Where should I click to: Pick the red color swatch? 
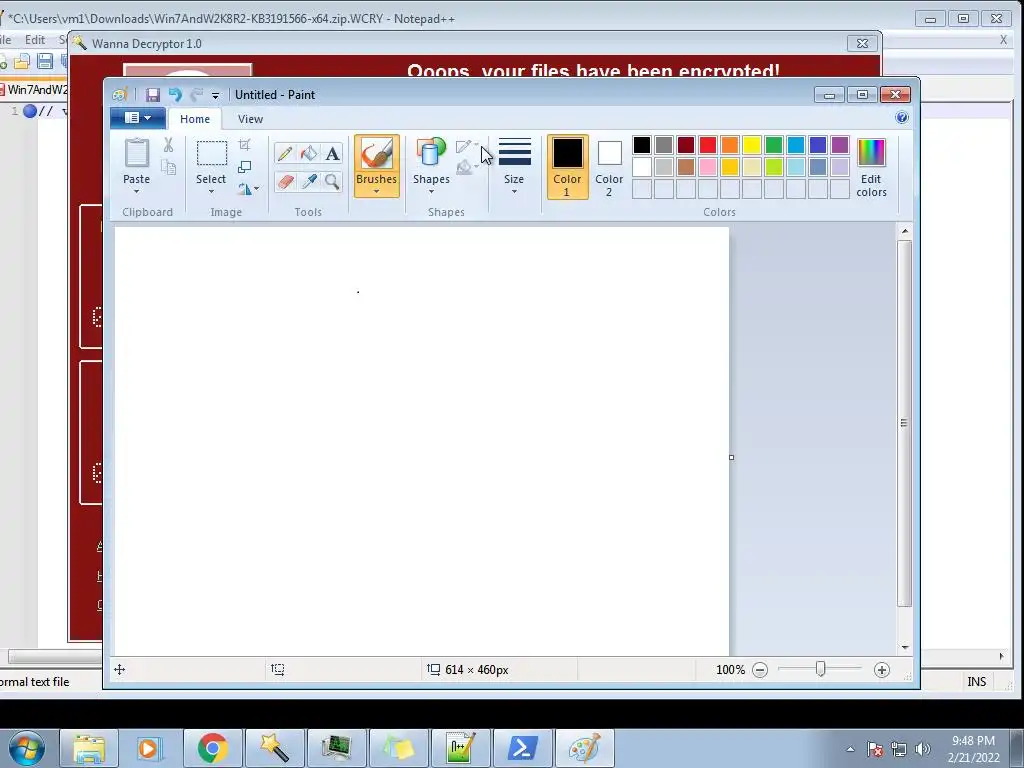click(x=708, y=145)
